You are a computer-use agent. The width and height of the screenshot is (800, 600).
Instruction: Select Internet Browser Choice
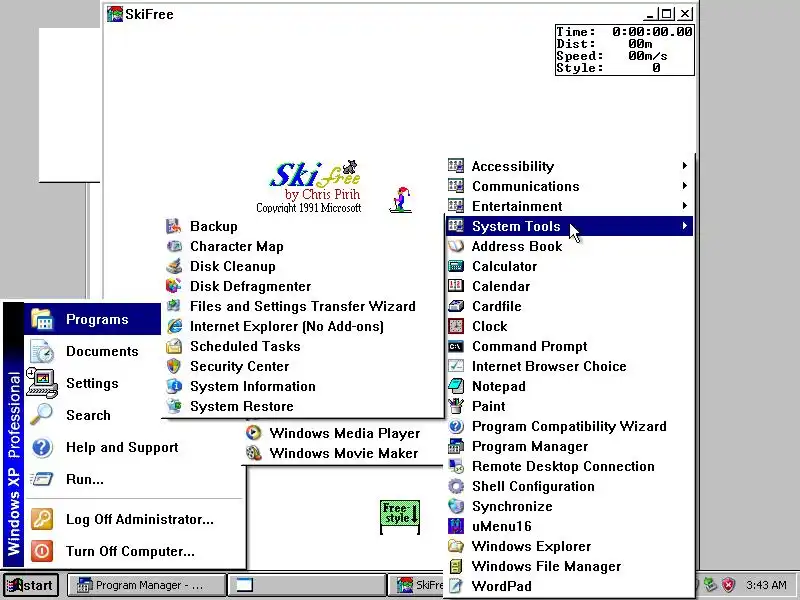tap(569, 366)
